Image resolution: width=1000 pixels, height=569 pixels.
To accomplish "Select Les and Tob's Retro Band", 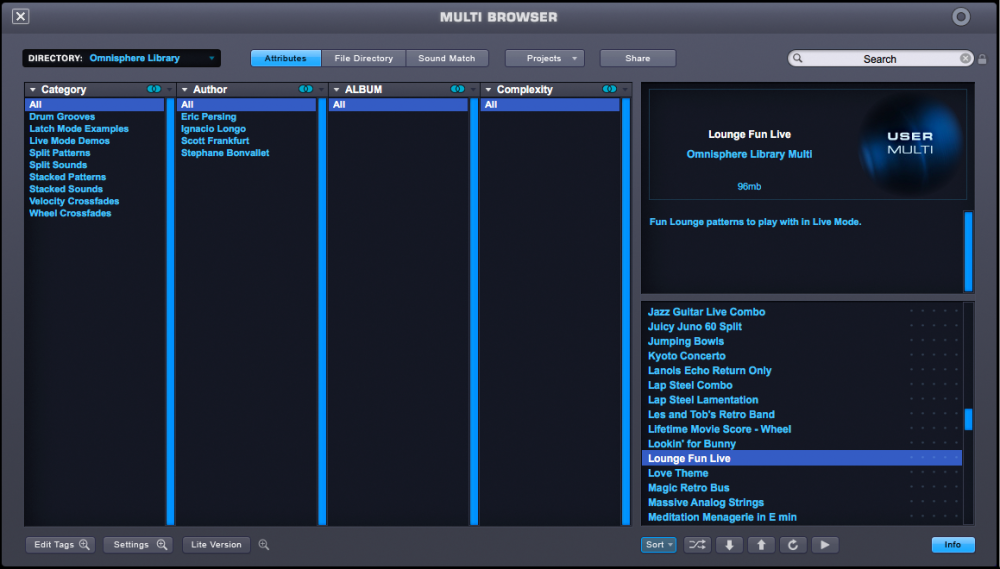I will [x=711, y=415].
